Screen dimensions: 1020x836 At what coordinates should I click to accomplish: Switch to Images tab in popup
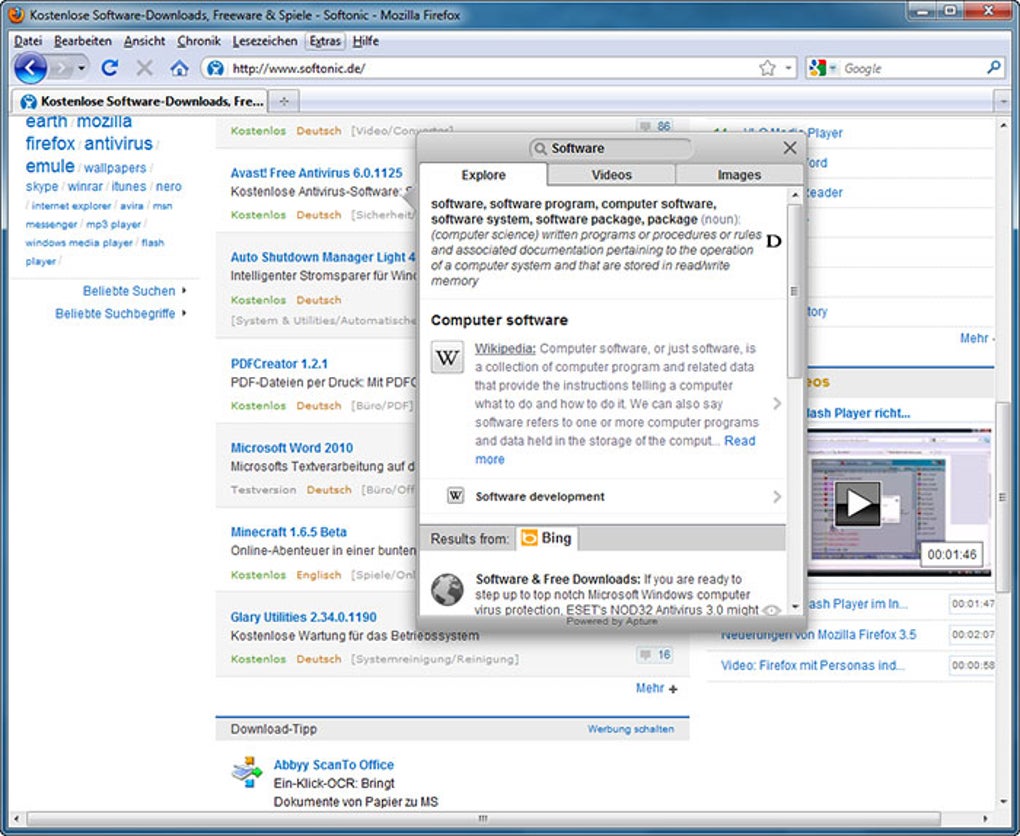pyautogui.click(x=739, y=174)
